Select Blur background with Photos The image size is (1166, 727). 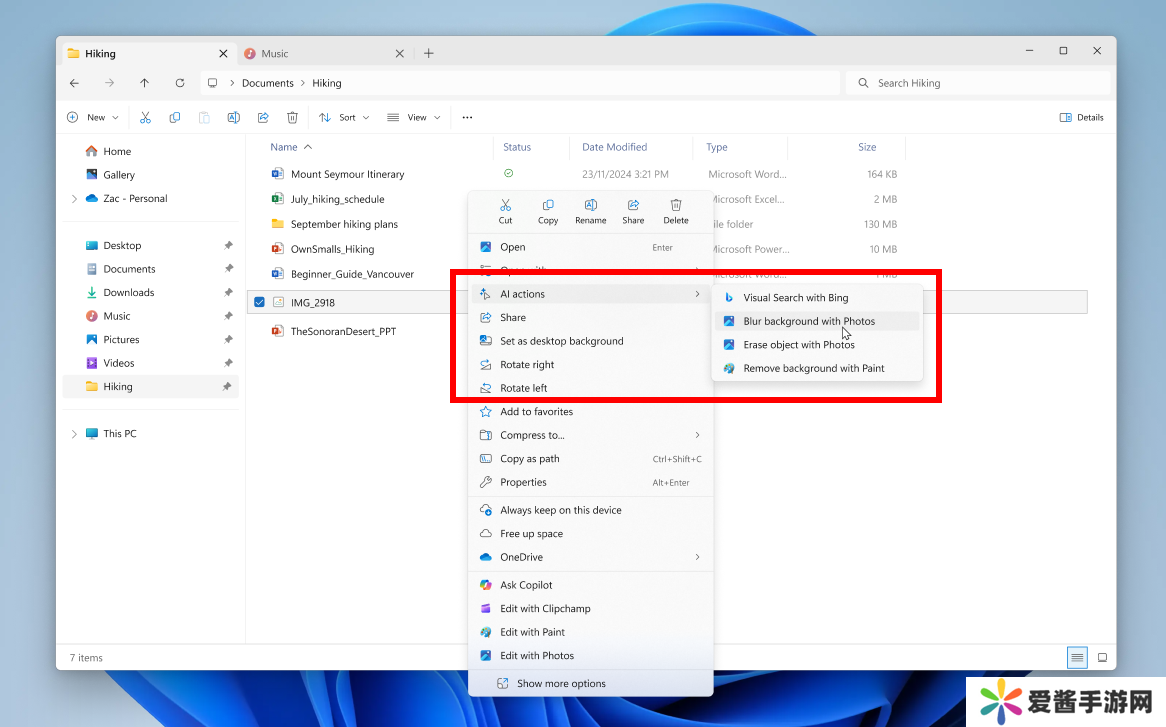point(809,321)
